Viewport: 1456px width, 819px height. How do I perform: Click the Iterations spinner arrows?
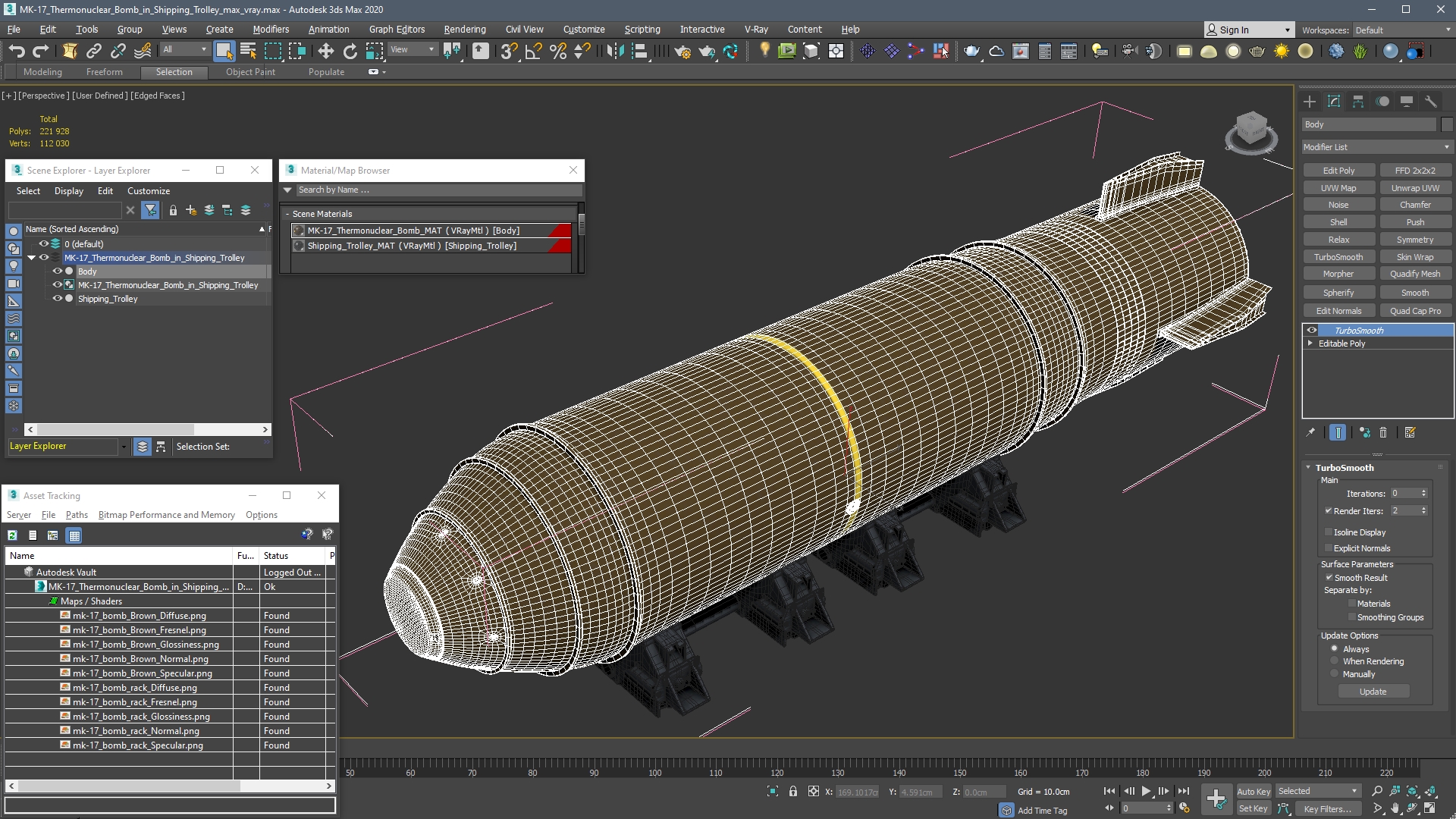1423,493
